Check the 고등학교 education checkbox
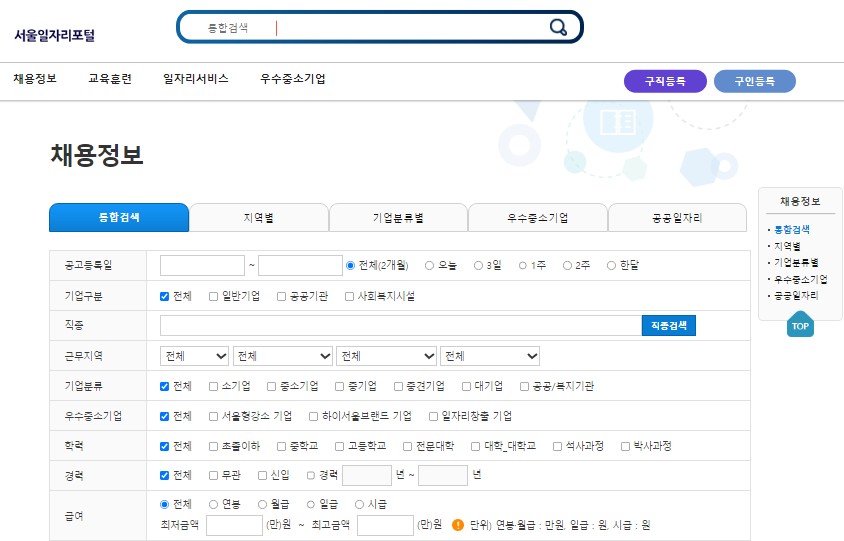 coord(340,446)
